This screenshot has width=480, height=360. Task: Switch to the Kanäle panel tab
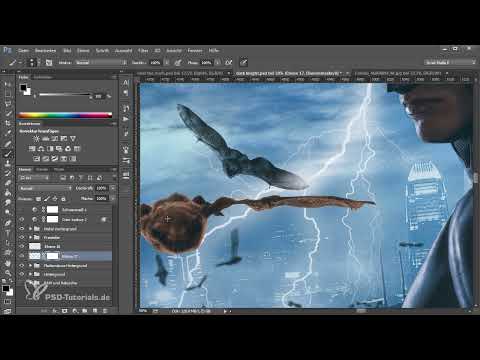pyautogui.click(x=42, y=169)
